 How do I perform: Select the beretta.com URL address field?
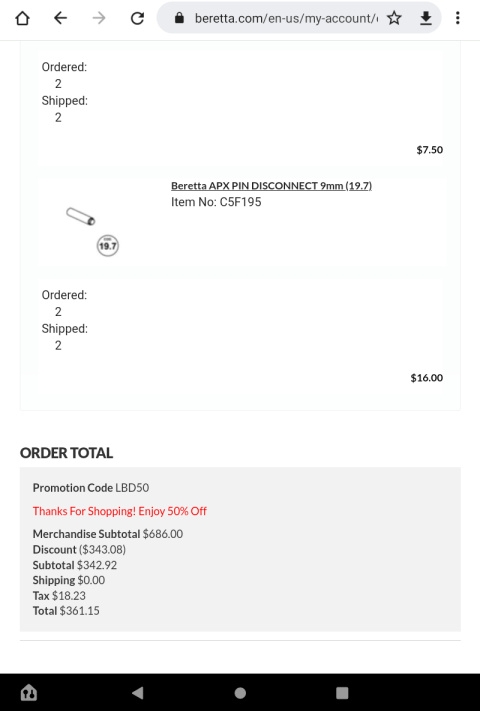tap(286, 18)
